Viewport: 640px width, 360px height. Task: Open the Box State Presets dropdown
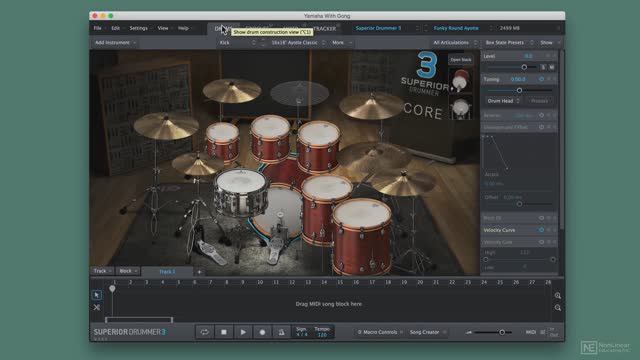pos(509,42)
